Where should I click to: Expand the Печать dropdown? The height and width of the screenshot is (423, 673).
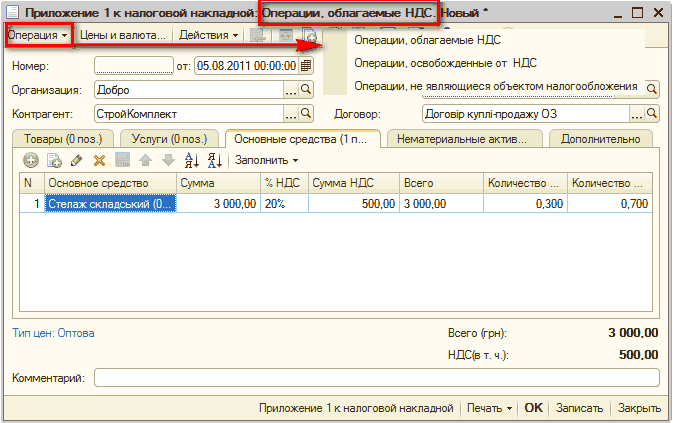[489, 408]
